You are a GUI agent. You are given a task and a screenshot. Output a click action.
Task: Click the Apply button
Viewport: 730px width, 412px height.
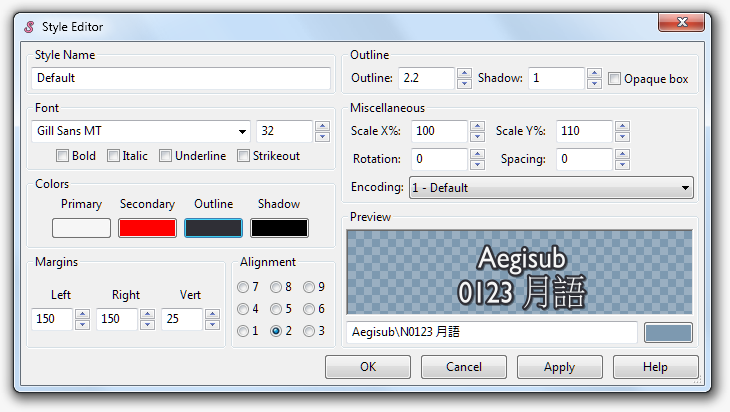[559, 367]
